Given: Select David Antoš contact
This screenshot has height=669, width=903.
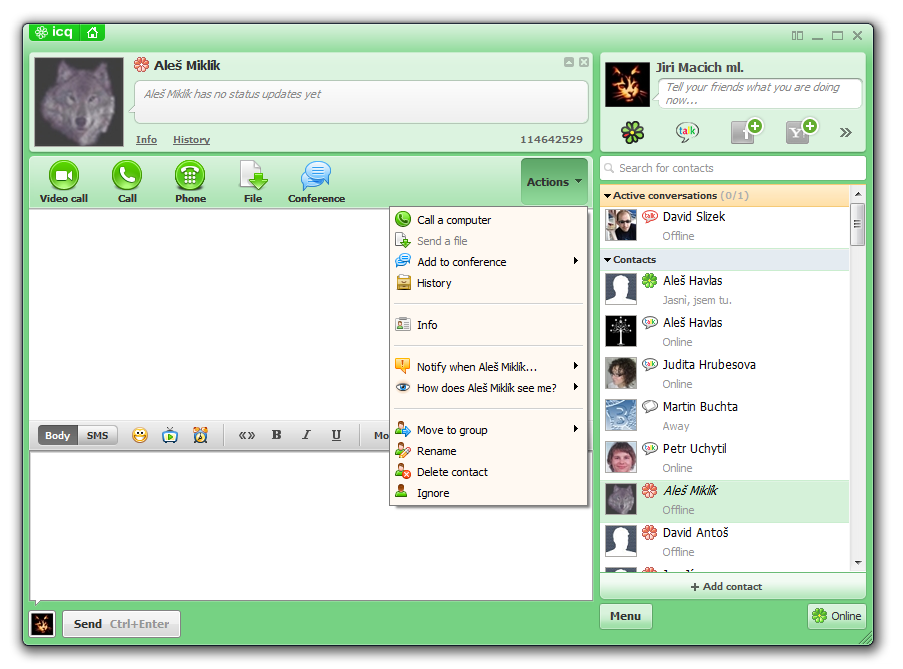Looking at the screenshot, I should pyautogui.click(x=725, y=542).
